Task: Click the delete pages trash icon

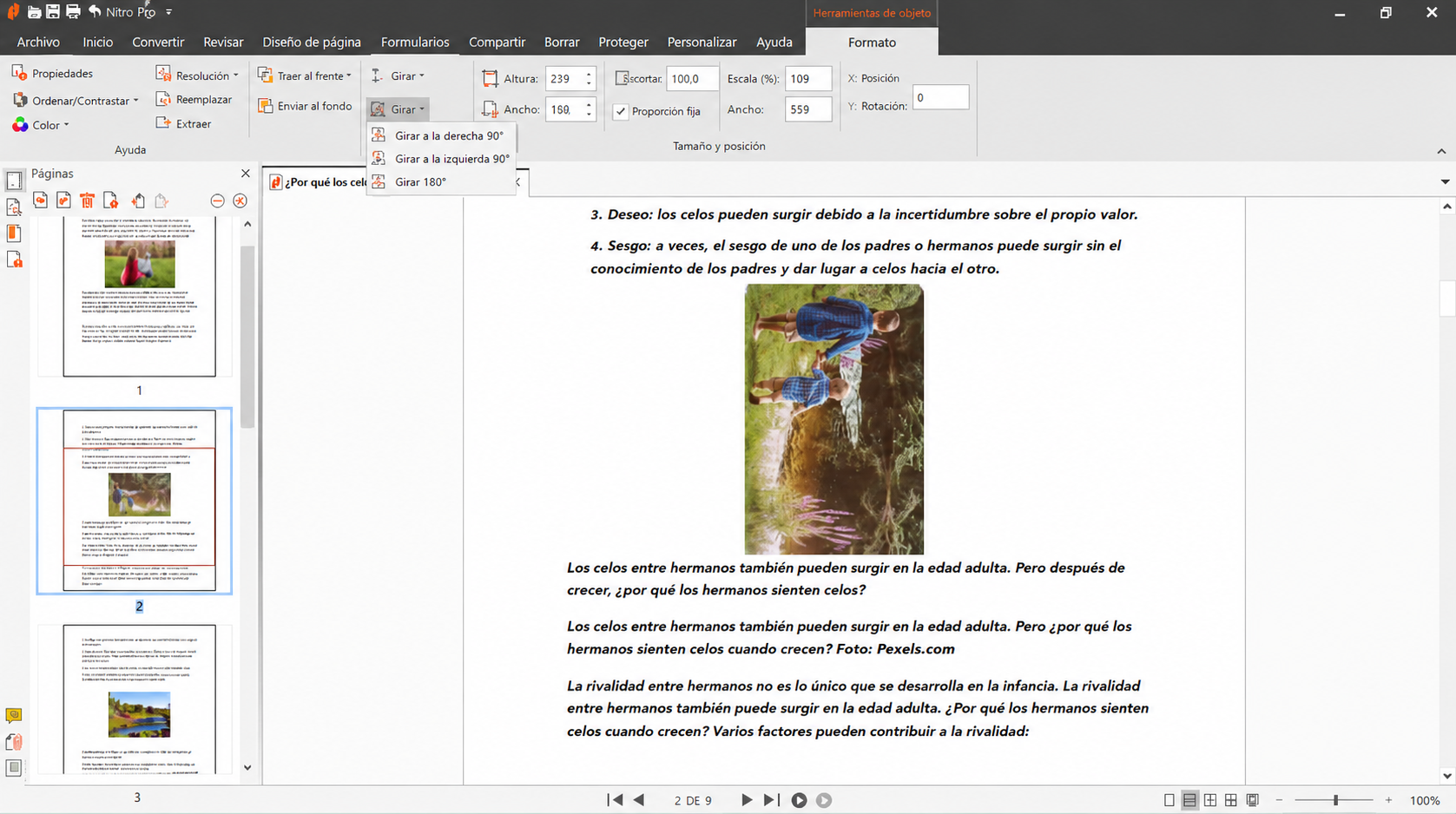Action: click(x=87, y=201)
